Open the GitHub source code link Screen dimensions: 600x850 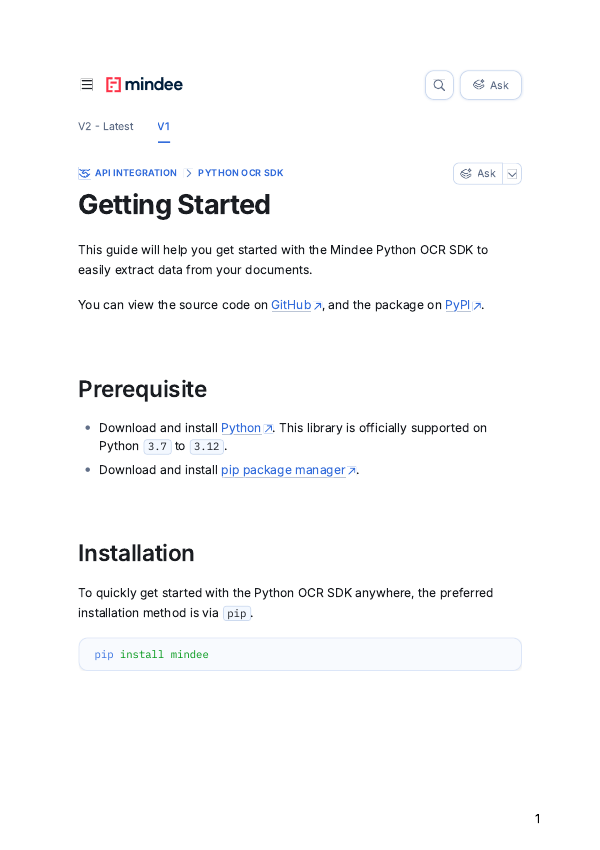291,305
